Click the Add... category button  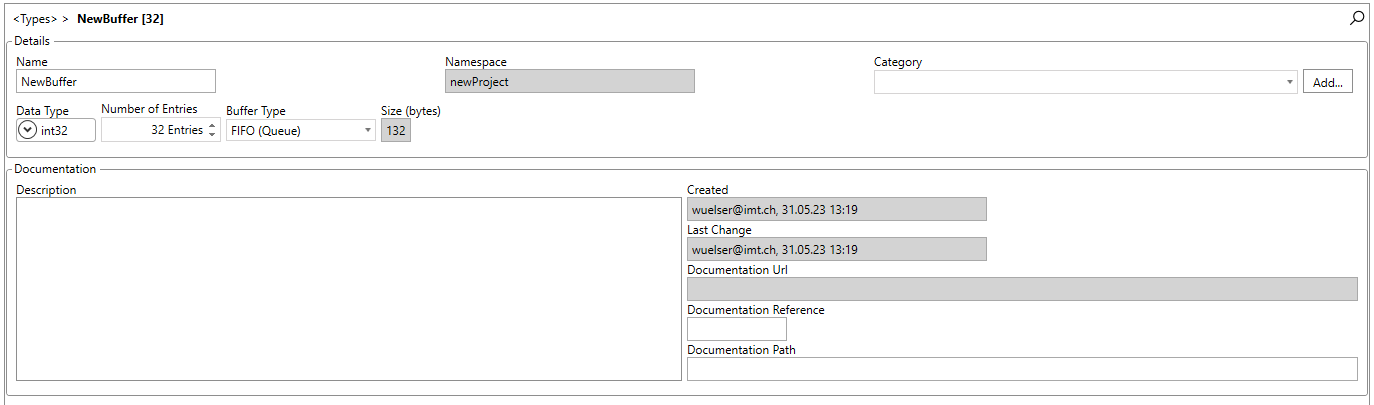tap(1328, 83)
